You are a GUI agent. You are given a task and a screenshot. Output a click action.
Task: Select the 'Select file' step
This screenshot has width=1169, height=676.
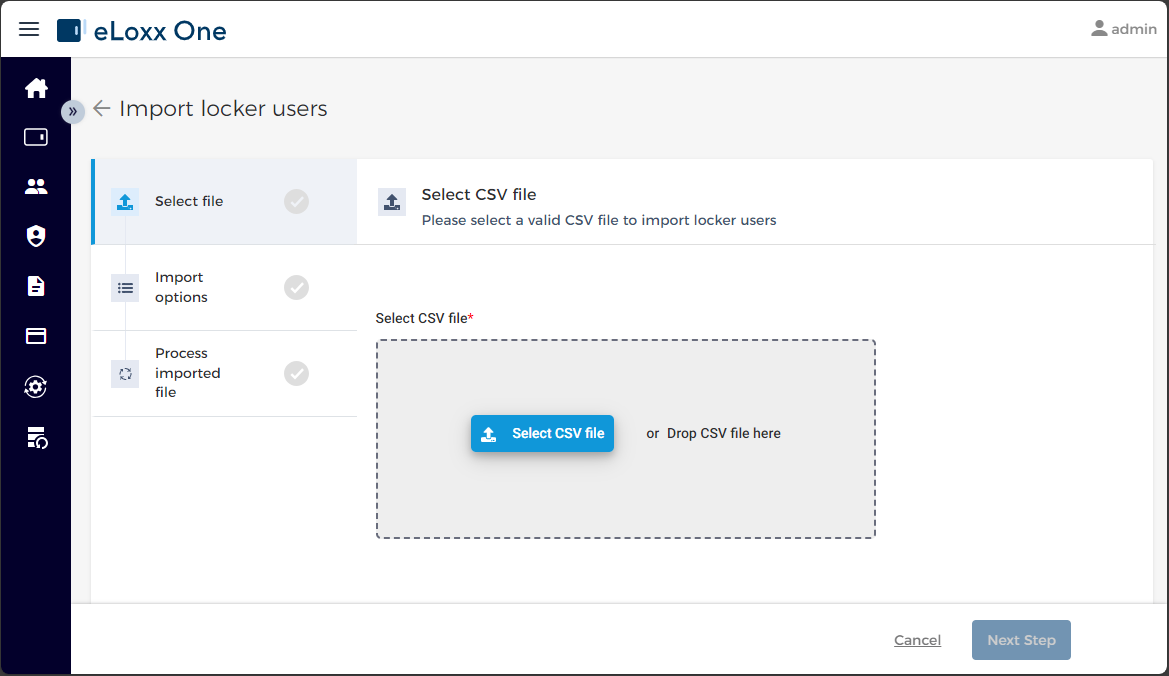[224, 201]
